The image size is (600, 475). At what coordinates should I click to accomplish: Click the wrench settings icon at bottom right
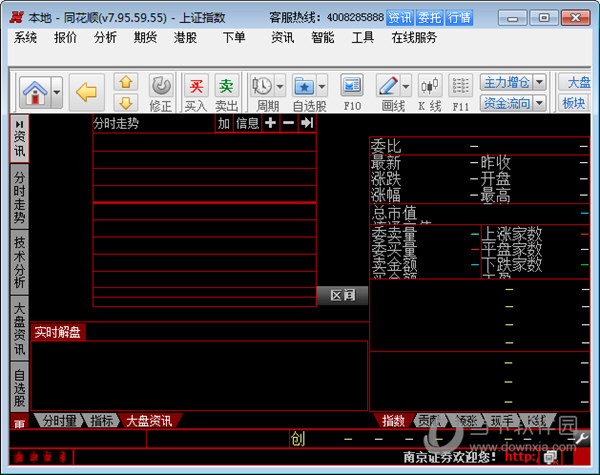click(x=582, y=438)
